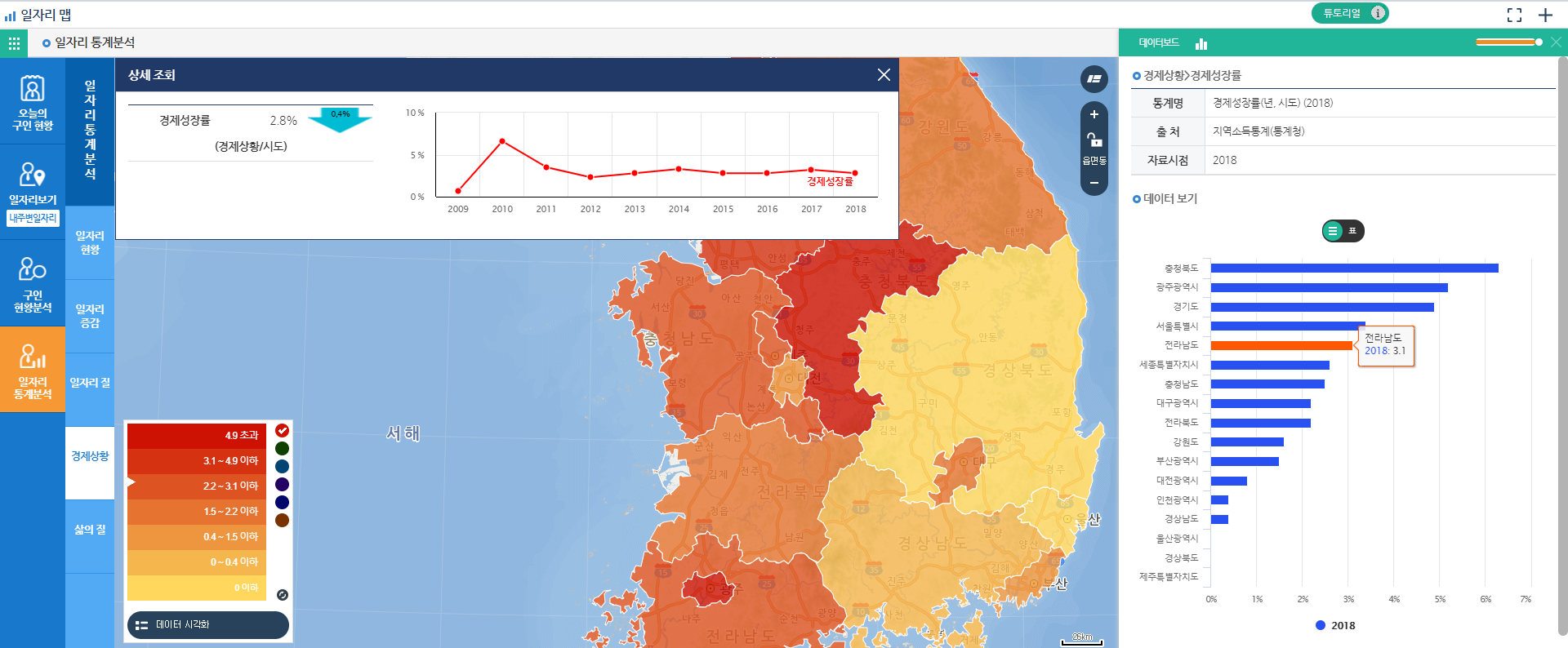1568x648 pixels.
Task: Collapse the 데이터보드 panel with its X
Action: click(x=1556, y=42)
